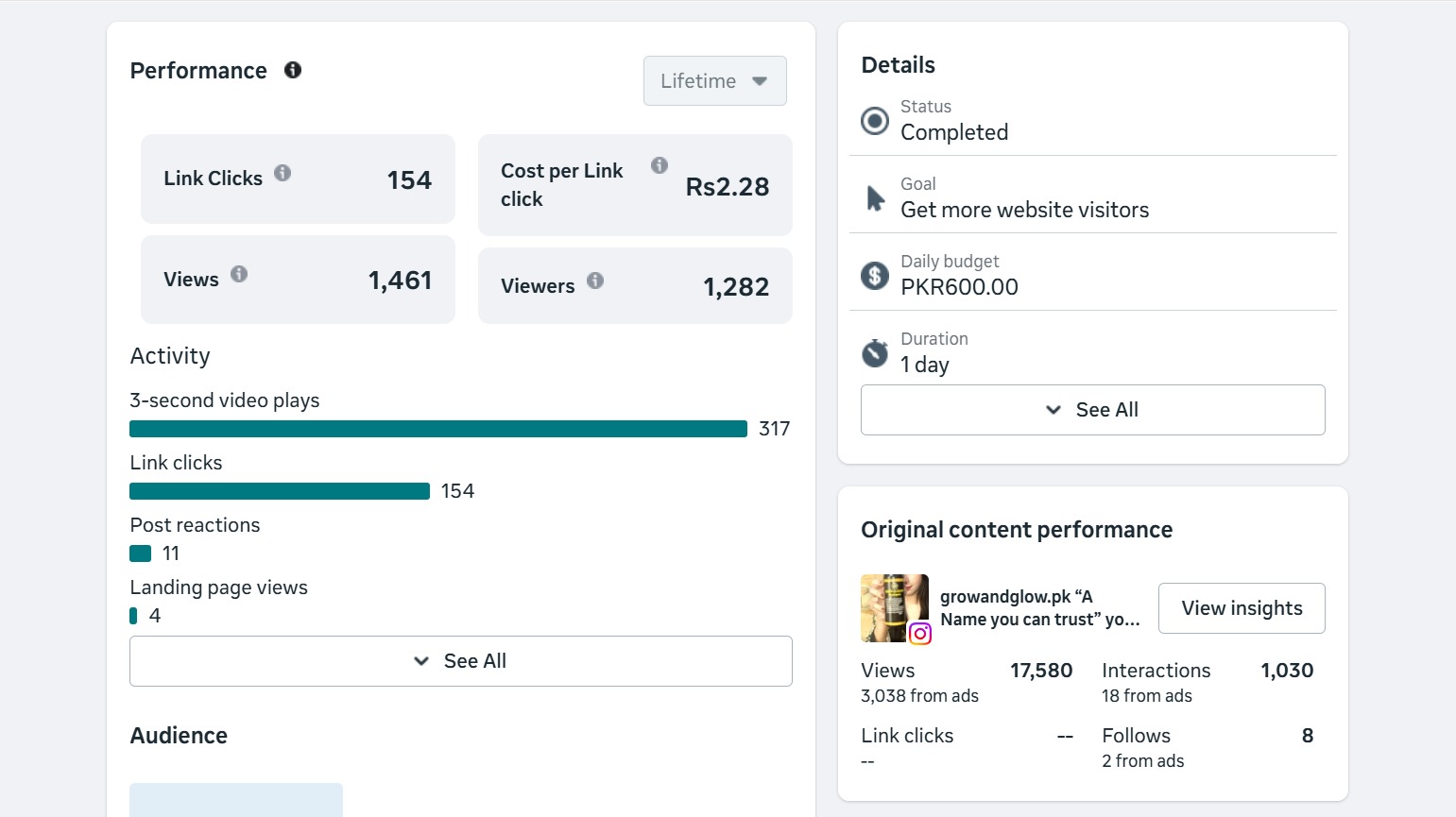Click the Viewers info icon
This screenshot has height=817, width=1456.
595,281
